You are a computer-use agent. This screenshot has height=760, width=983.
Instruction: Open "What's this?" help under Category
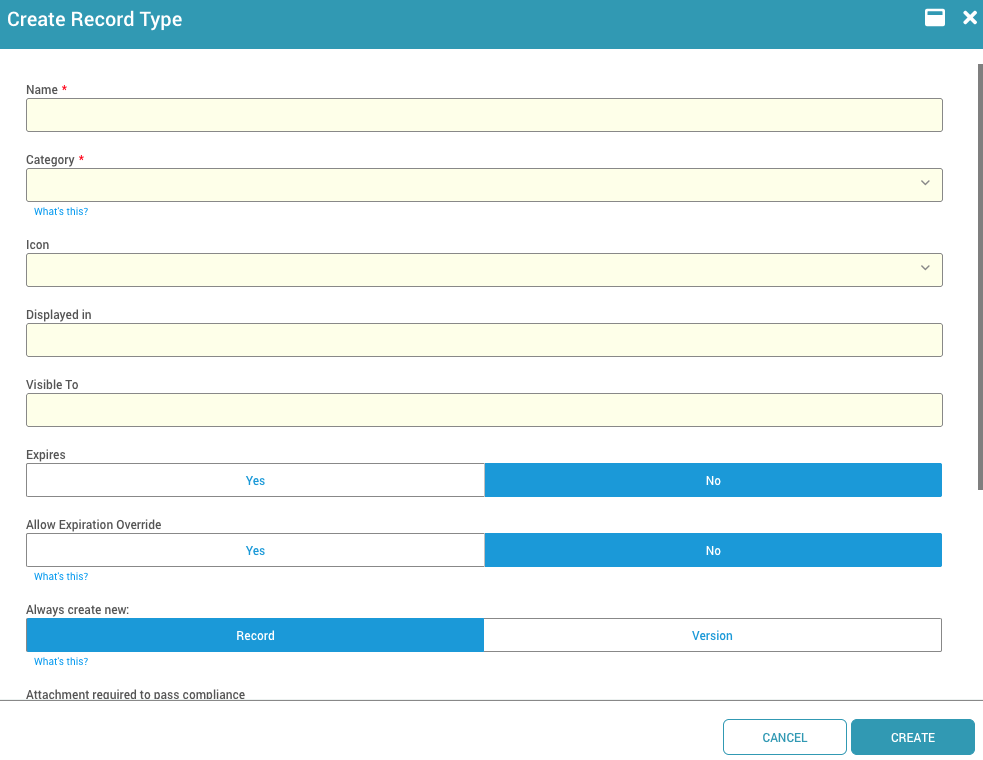click(61, 212)
